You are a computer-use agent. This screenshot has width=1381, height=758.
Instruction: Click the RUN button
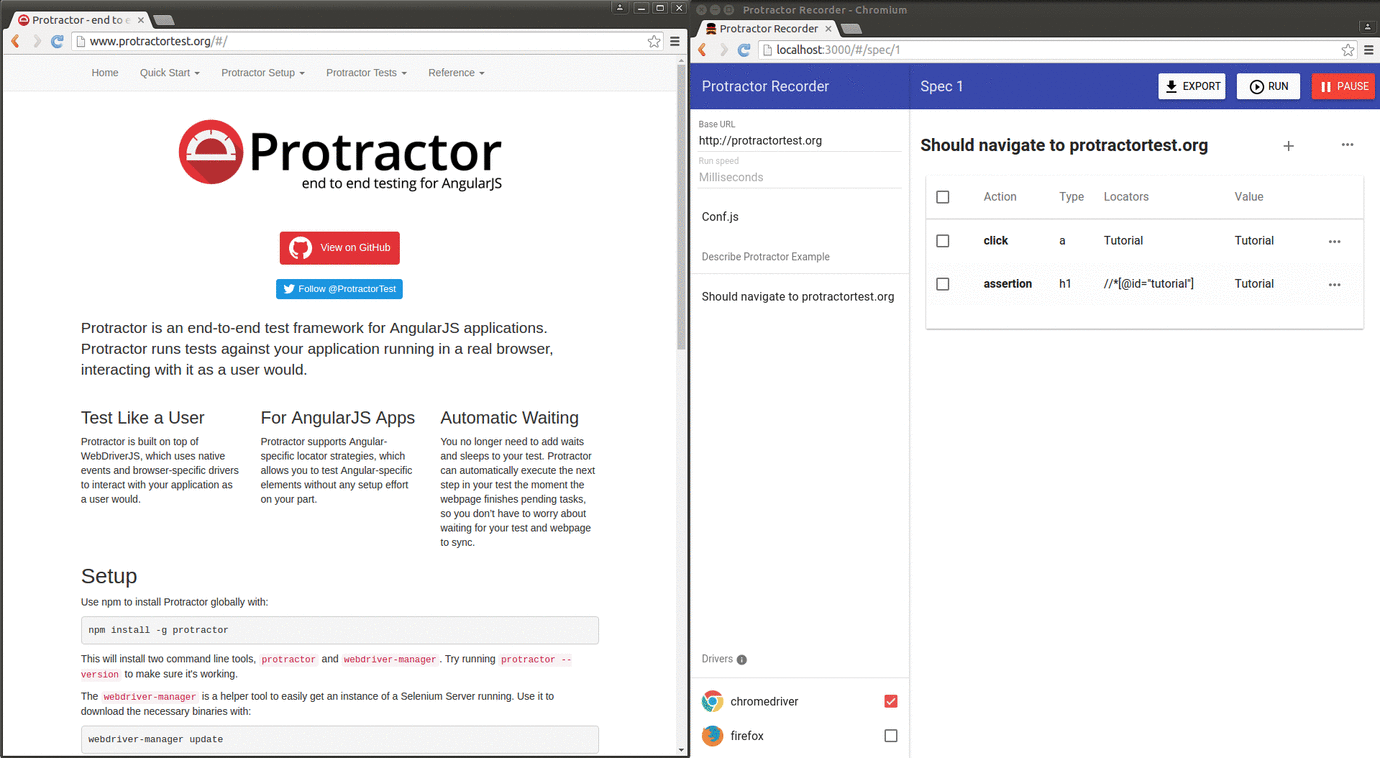pyautogui.click(x=1268, y=86)
